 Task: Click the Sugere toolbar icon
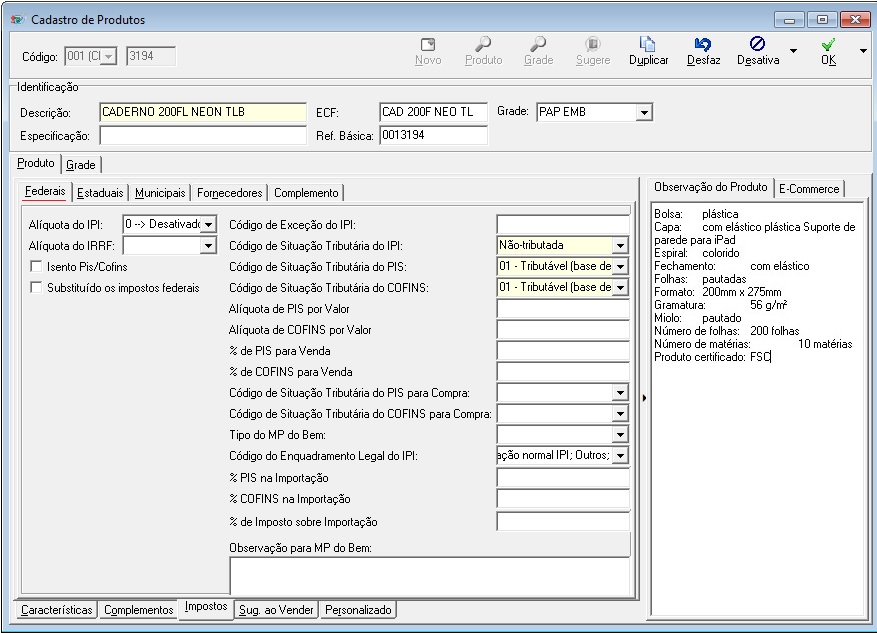[x=593, y=44]
